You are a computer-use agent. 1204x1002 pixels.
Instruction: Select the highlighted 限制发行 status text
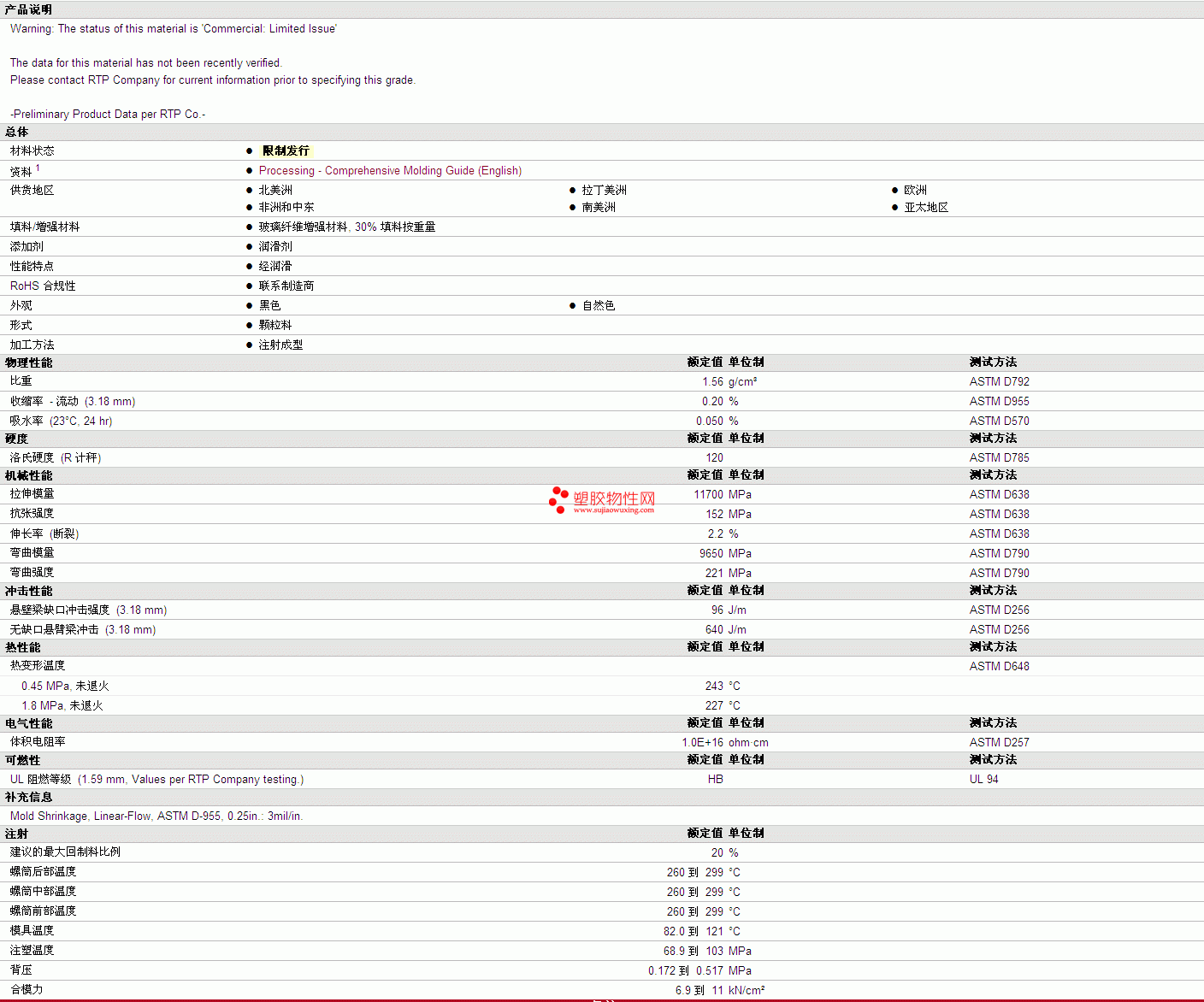click(x=286, y=150)
